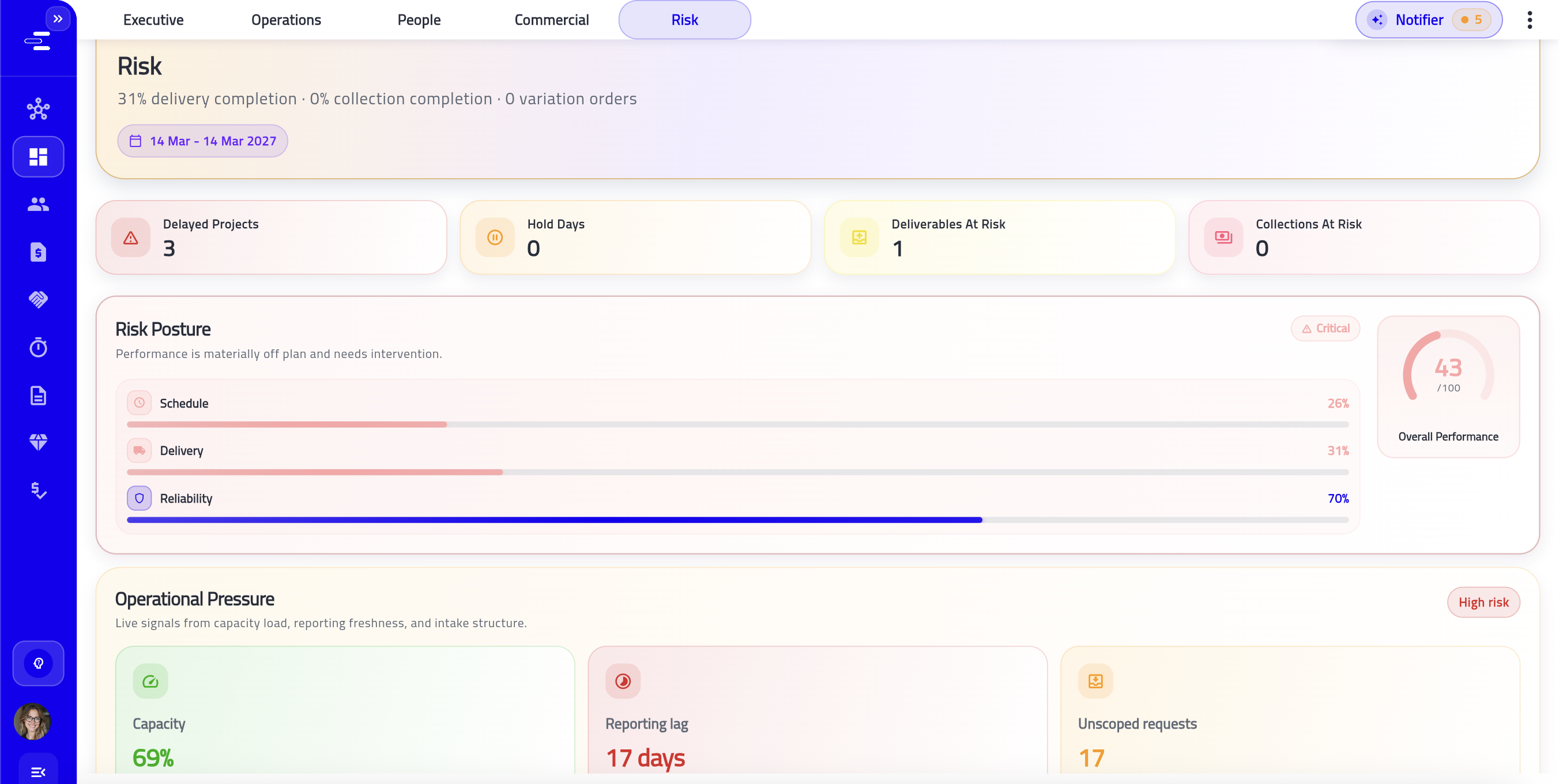
Task: Toggle the Notifier panel
Action: (x=1428, y=20)
